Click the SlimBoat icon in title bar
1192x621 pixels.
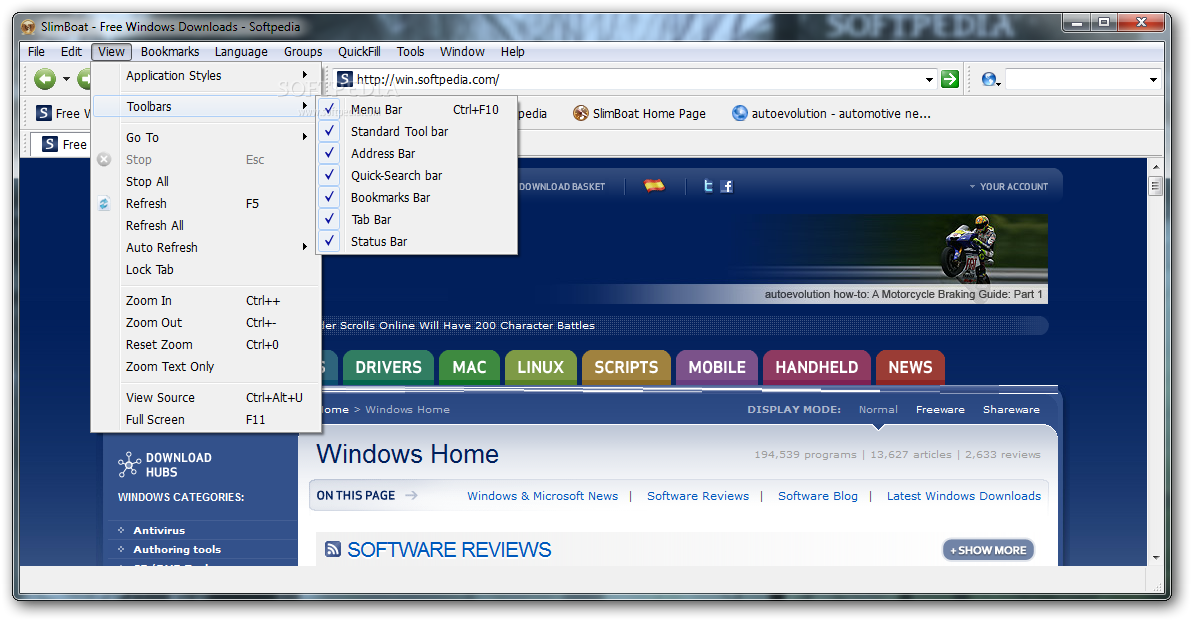point(29,27)
